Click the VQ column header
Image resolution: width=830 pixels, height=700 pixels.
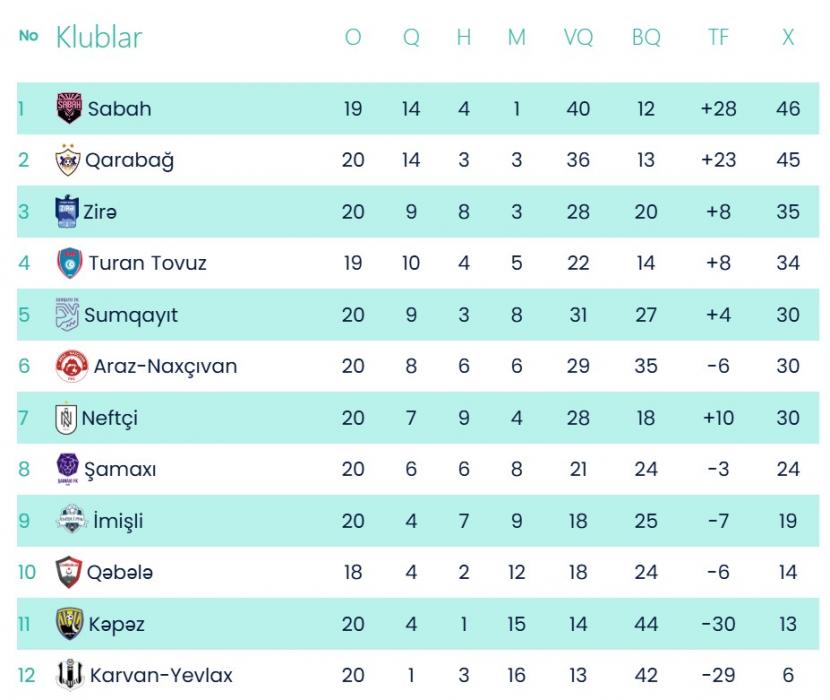coord(578,38)
